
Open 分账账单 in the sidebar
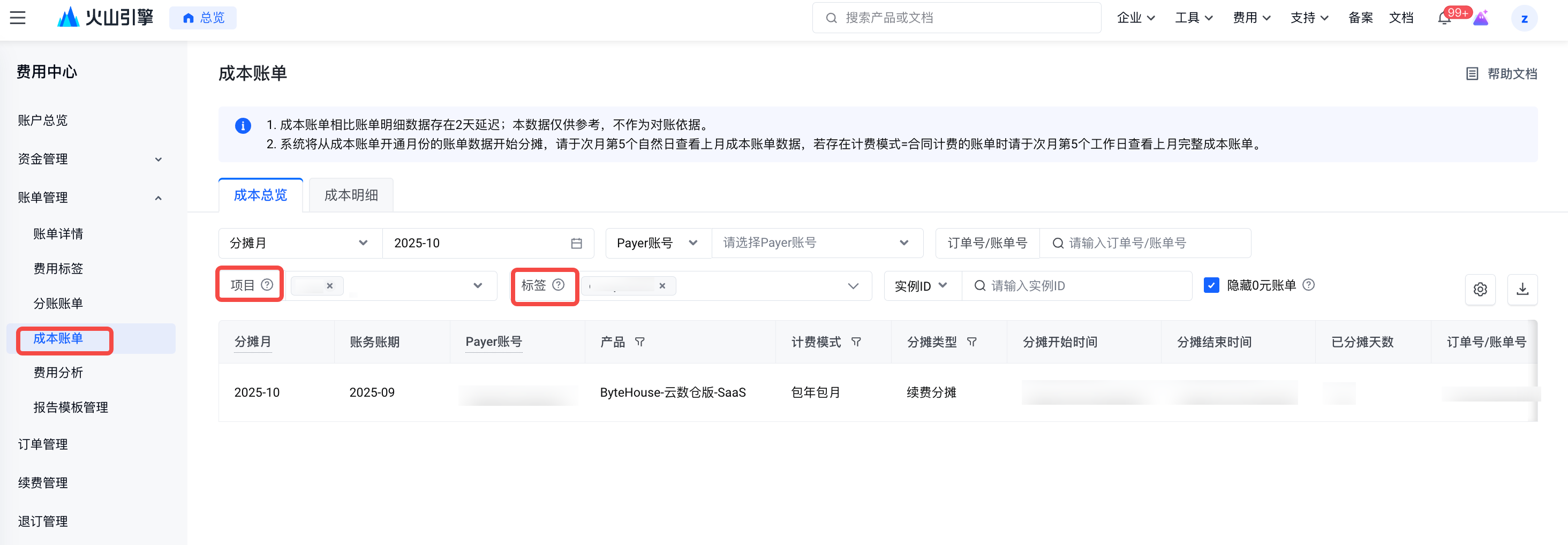(x=58, y=304)
